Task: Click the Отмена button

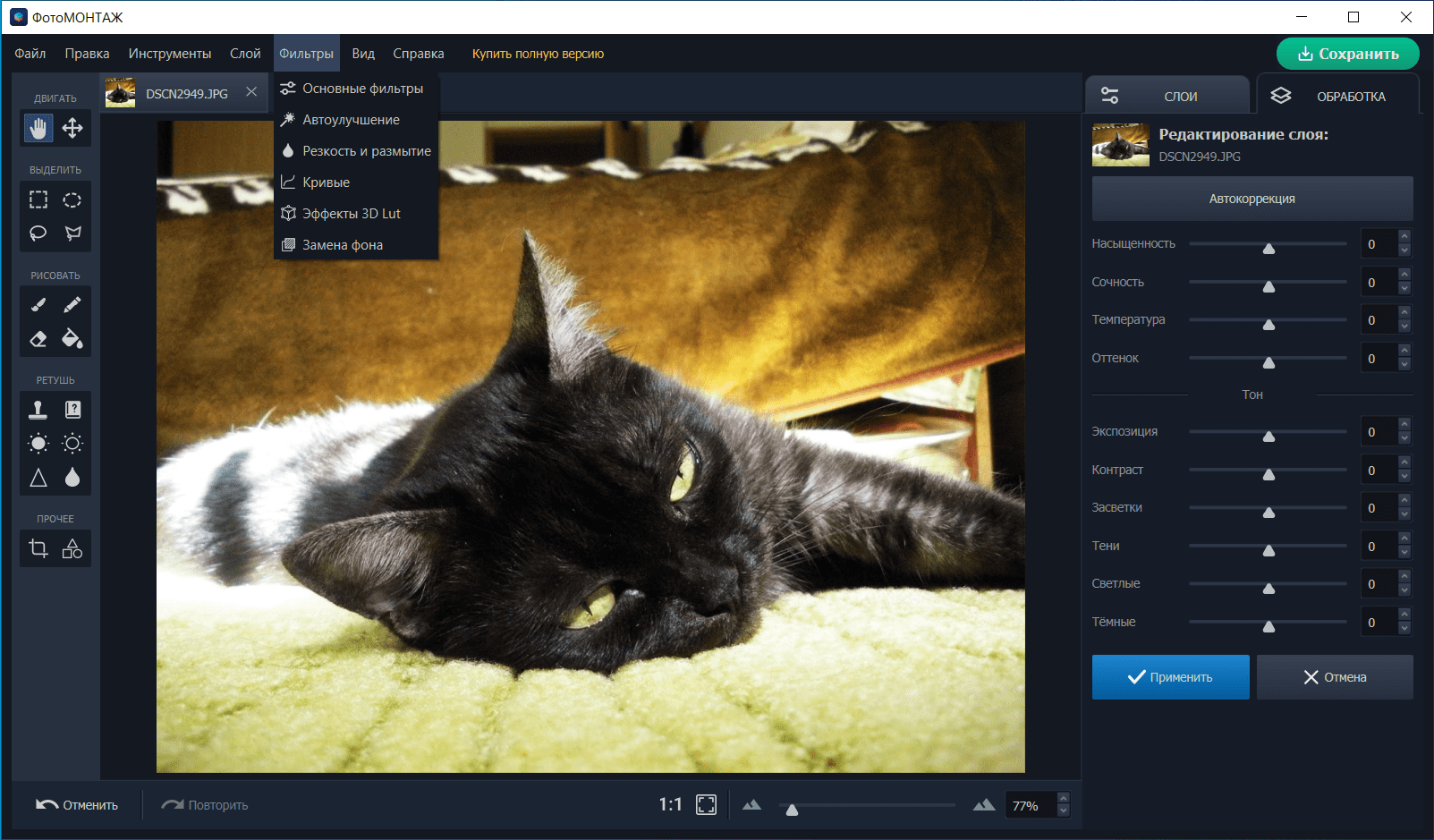Action: 1335,677
